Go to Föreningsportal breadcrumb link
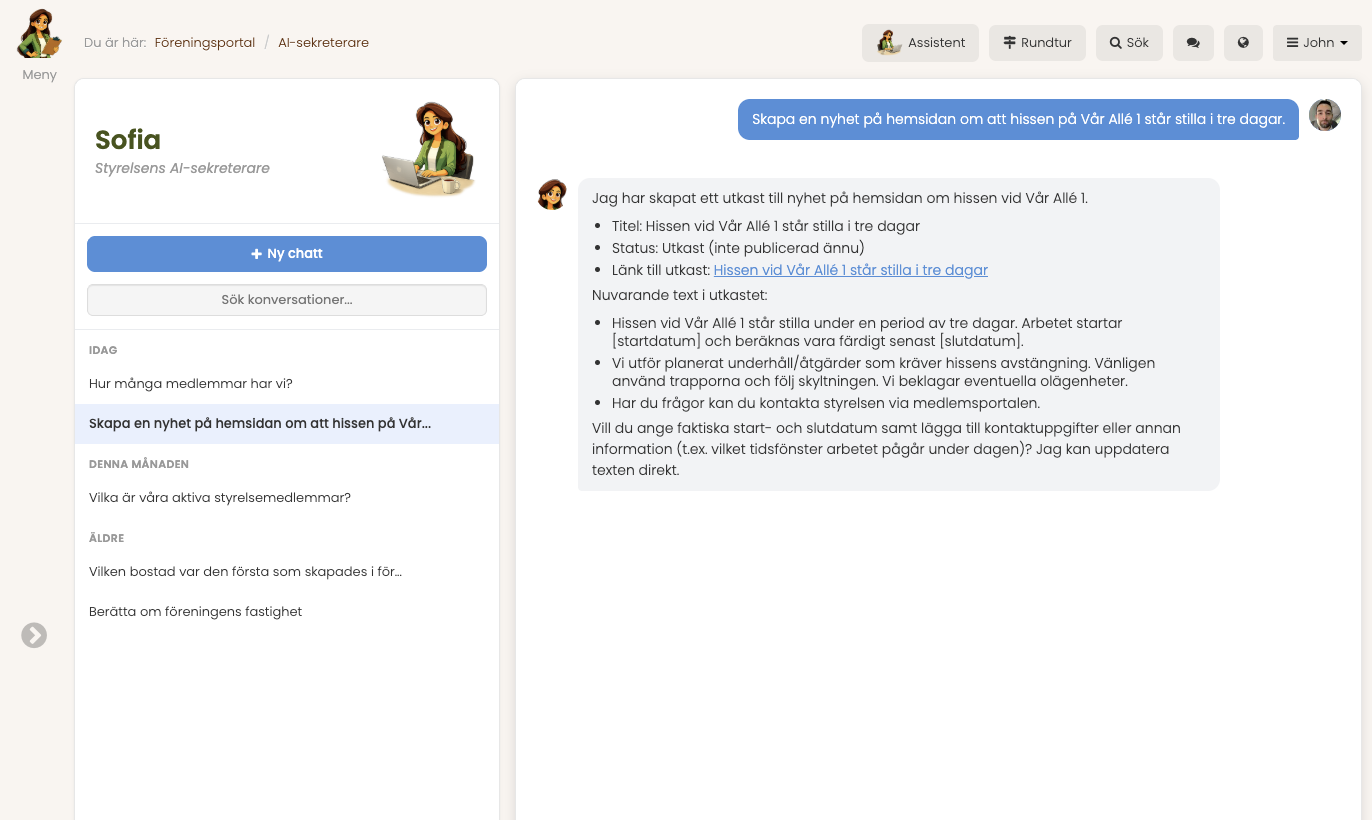1372x820 pixels. tap(204, 43)
